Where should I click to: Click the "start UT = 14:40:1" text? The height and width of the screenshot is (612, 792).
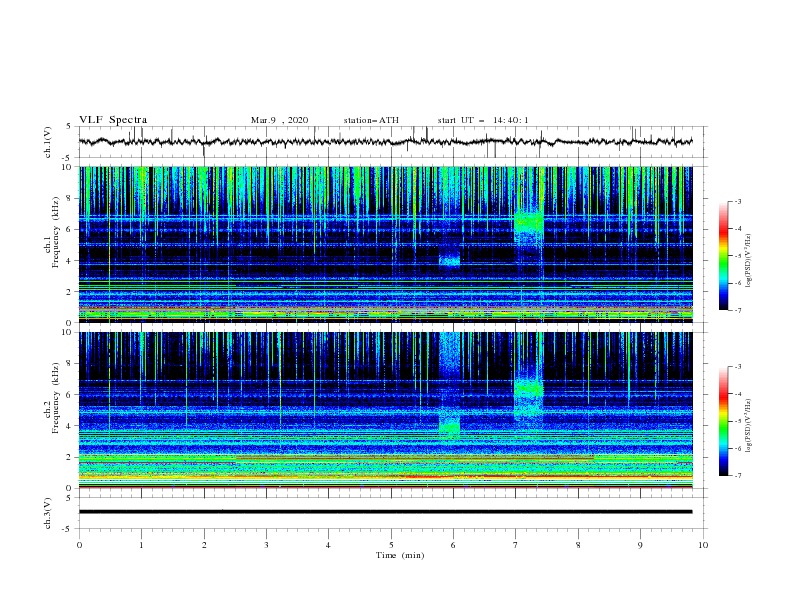[483, 120]
